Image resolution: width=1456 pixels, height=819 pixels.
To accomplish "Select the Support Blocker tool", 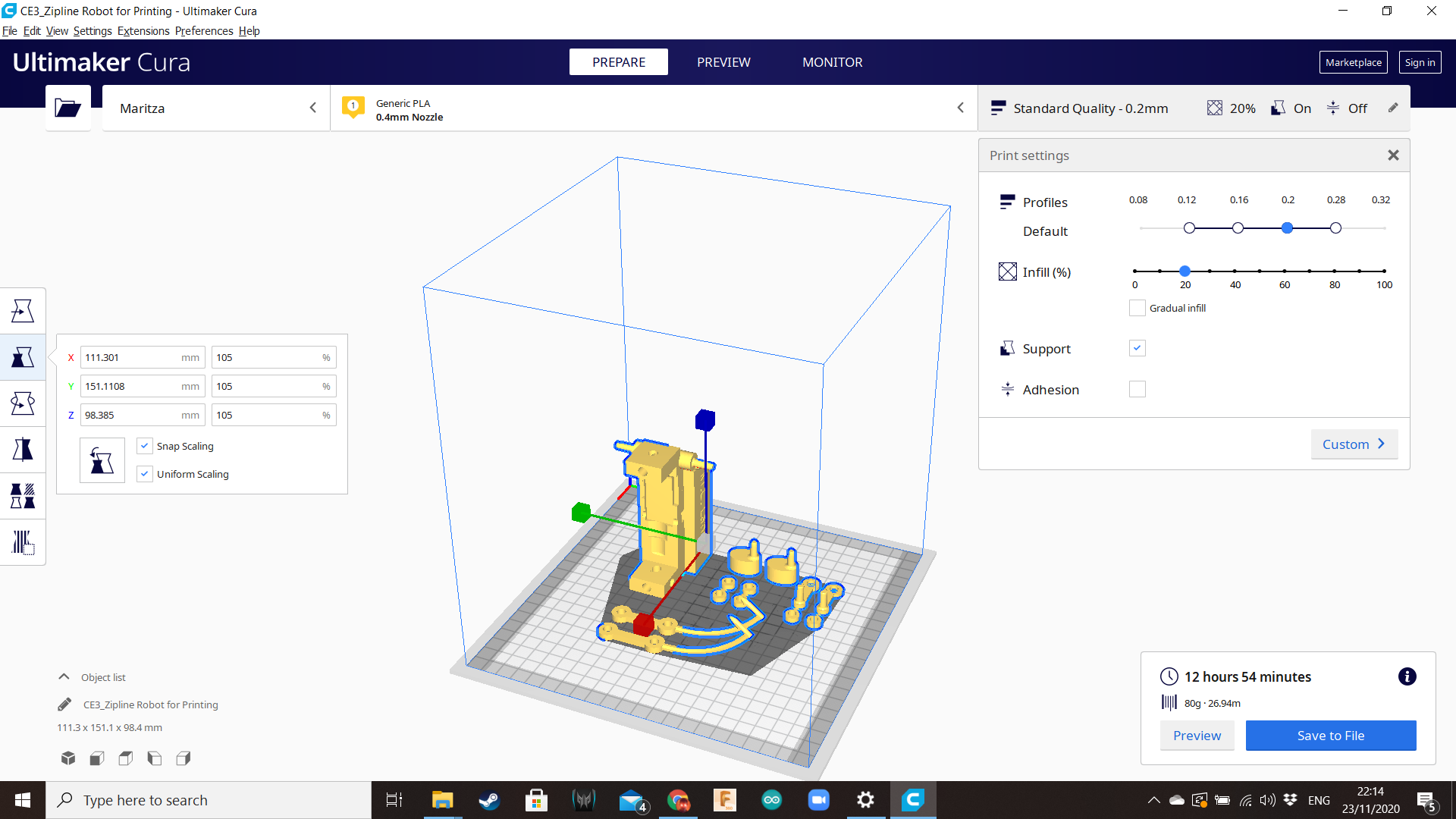I will (23, 543).
